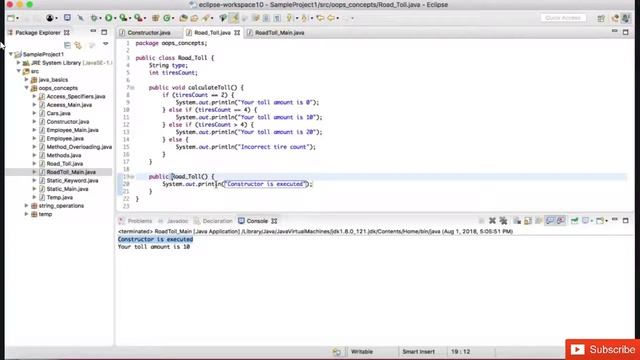This screenshot has height=360, width=640.
Task: Expand the string_operations package
Action: [x=27, y=205]
